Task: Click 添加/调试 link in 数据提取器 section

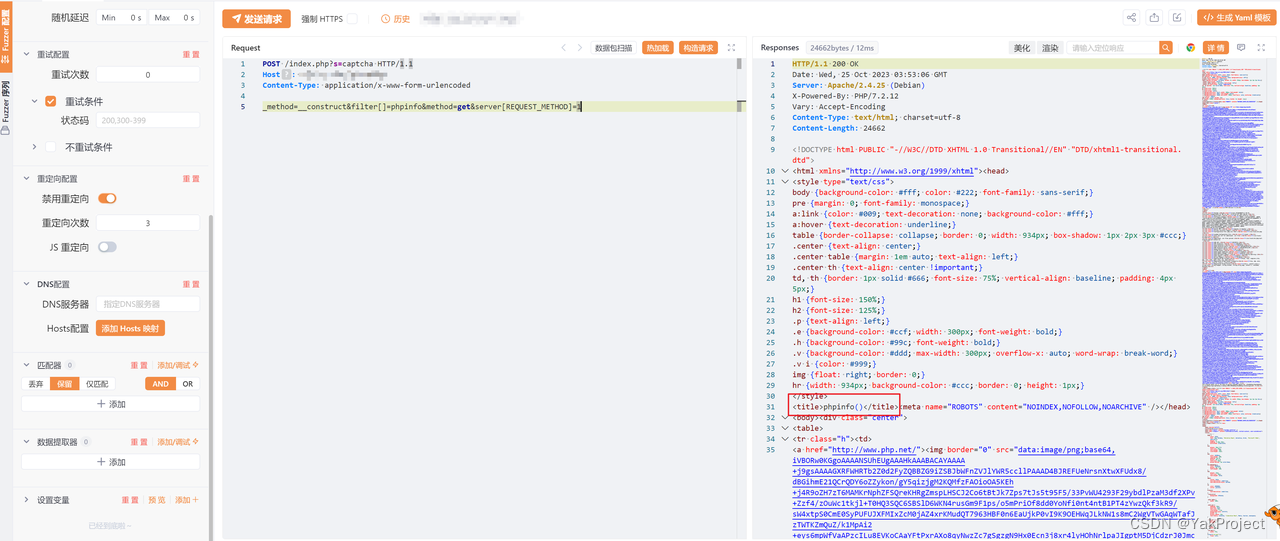Action: (177, 441)
